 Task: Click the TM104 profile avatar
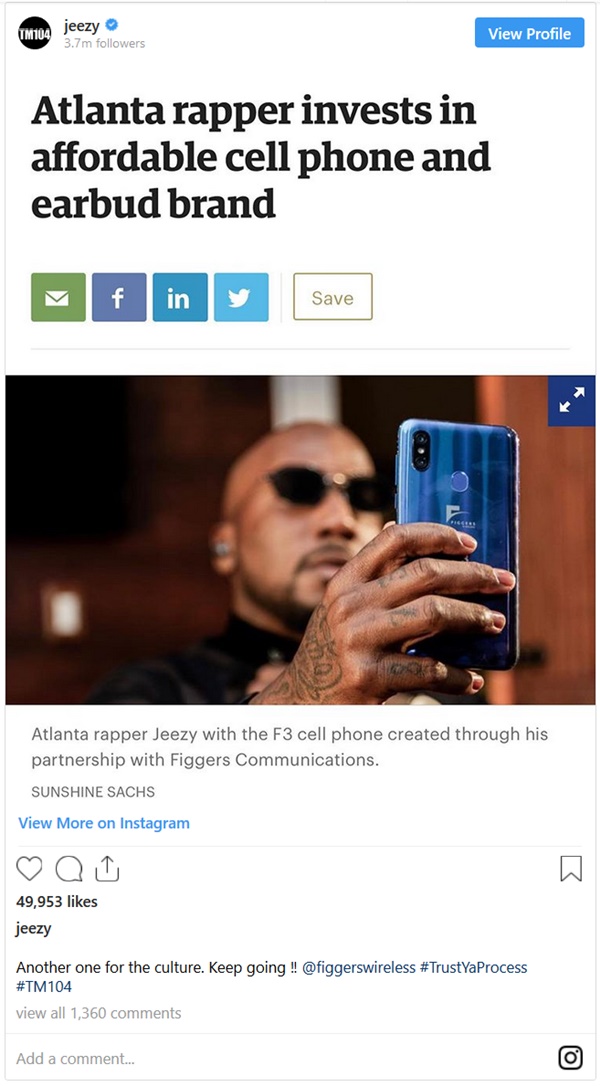[x=35, y=33]
